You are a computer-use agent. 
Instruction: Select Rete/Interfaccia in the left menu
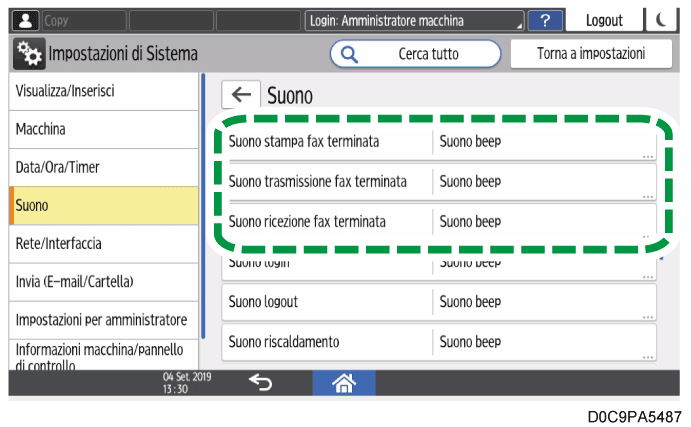click(x=104, y=244)
